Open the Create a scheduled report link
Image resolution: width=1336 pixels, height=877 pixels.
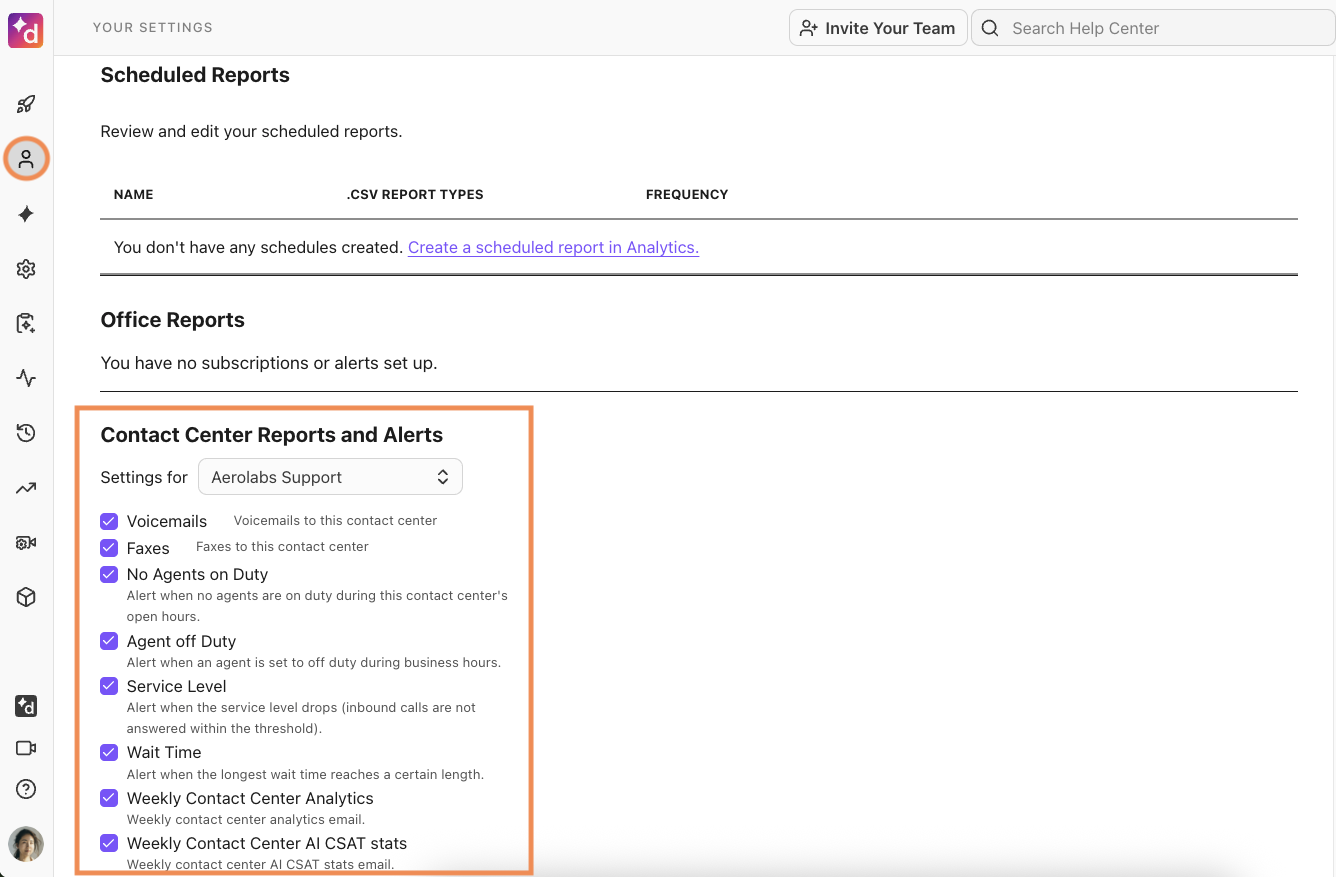(553, 247)
